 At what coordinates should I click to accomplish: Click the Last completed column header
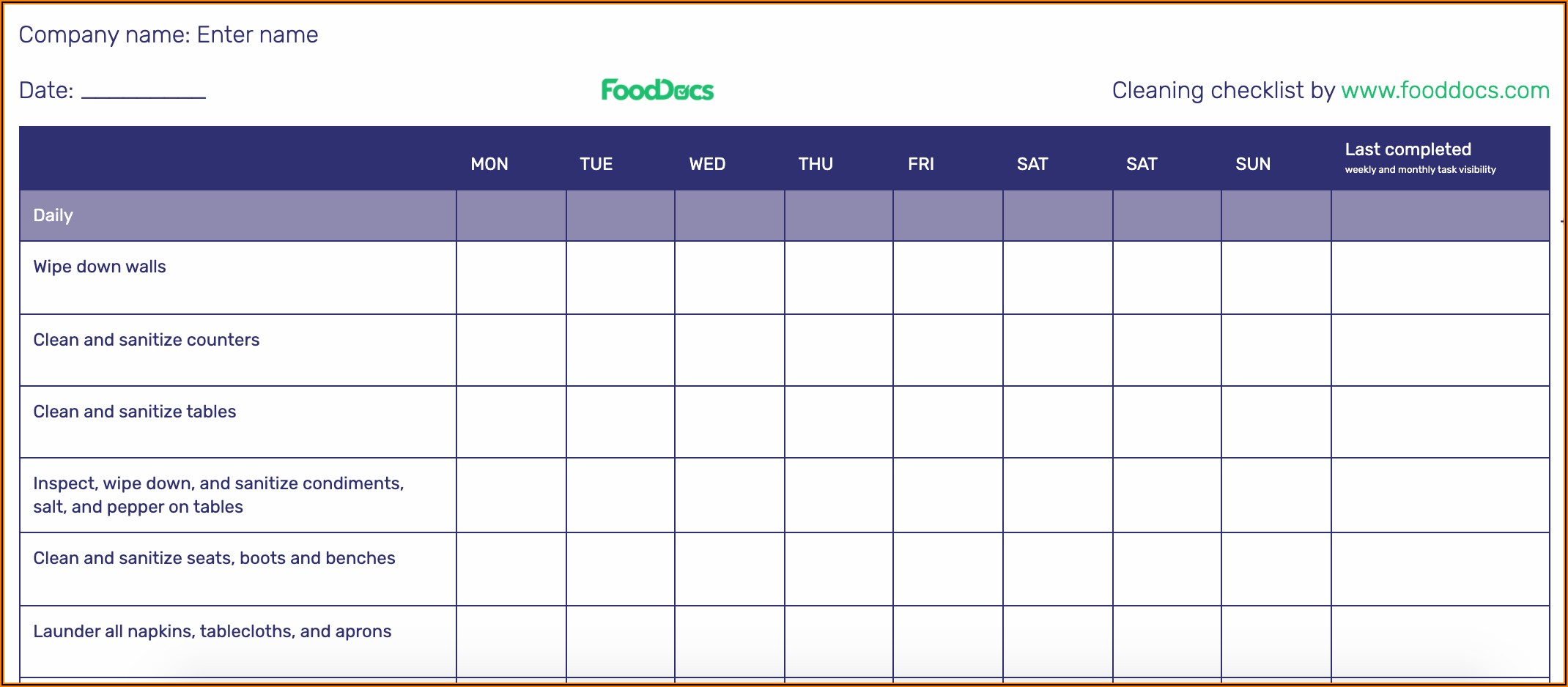click(1408, 150)
